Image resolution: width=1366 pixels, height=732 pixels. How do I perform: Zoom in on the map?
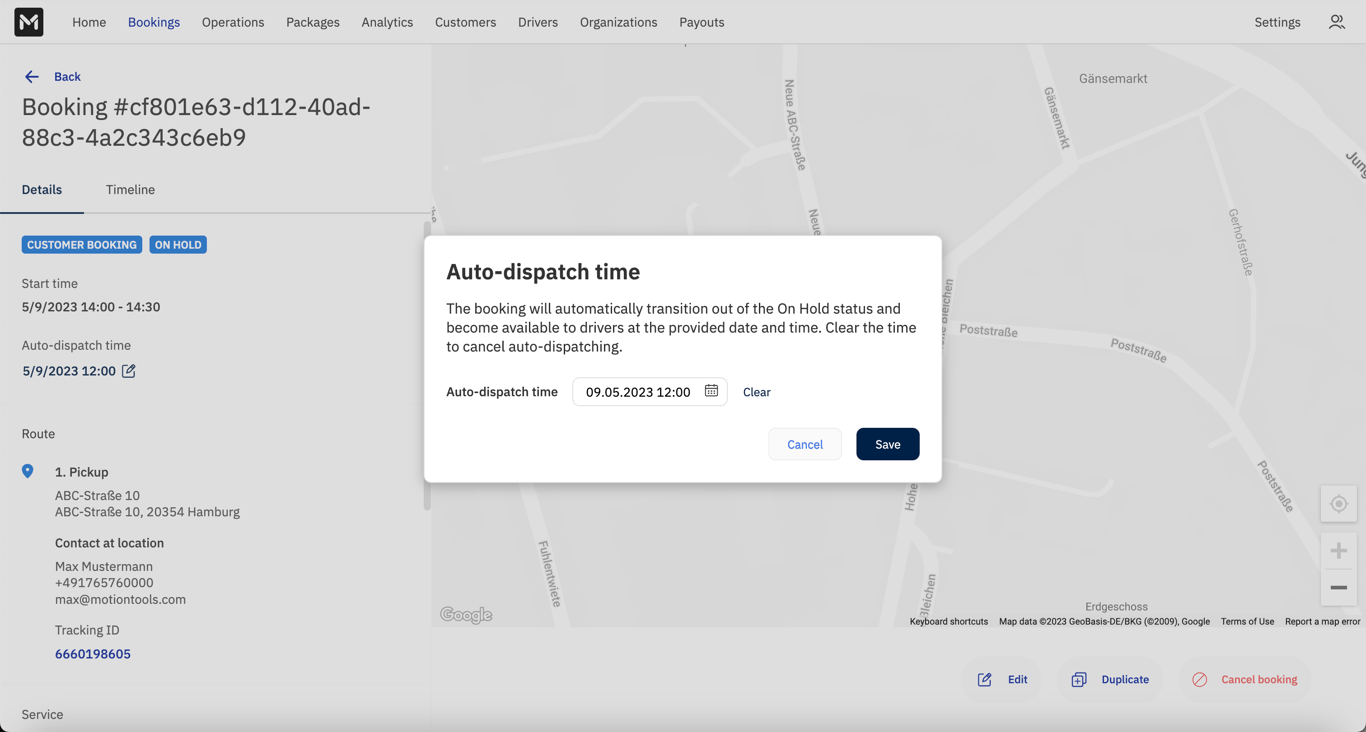click(1338, 551)
